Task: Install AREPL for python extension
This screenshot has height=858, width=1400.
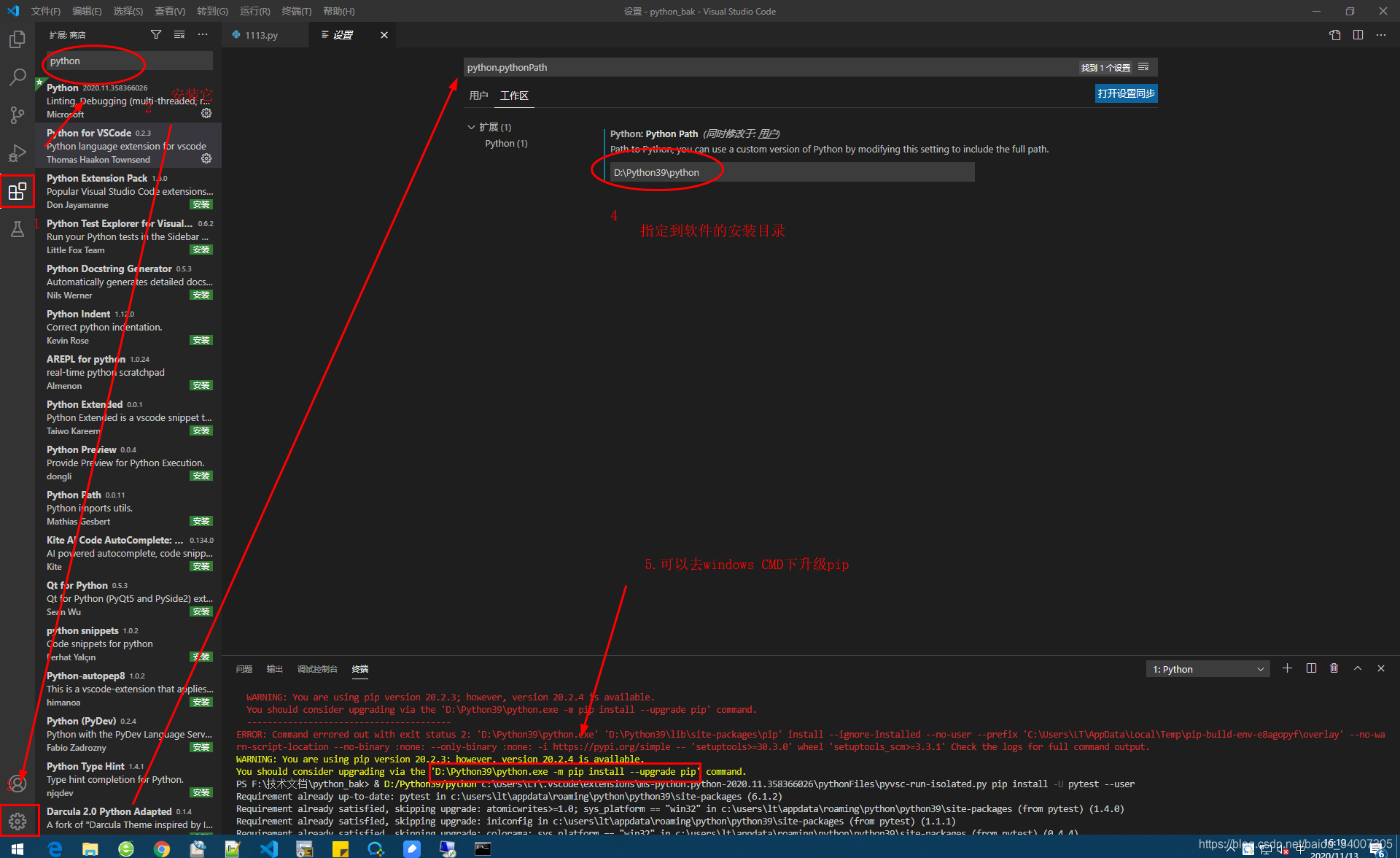Action: (201, 386)
